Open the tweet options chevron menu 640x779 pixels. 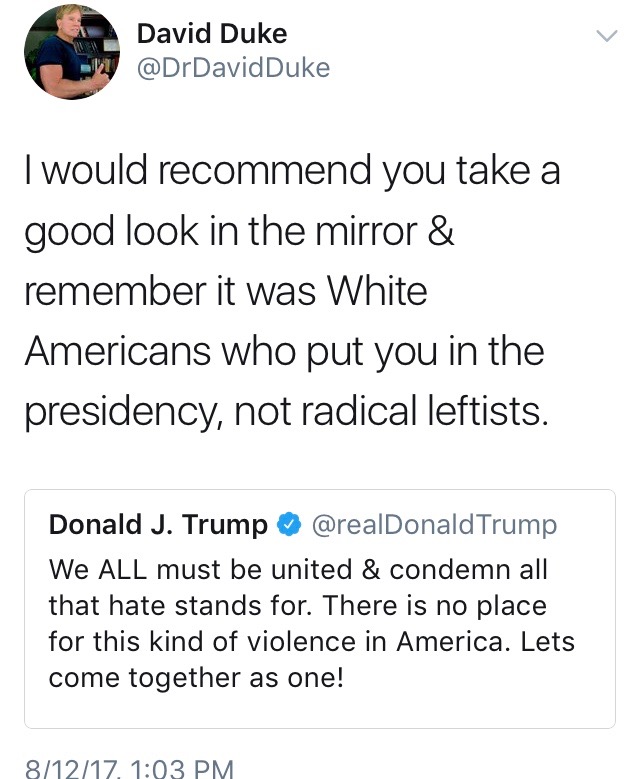point(607,36)
